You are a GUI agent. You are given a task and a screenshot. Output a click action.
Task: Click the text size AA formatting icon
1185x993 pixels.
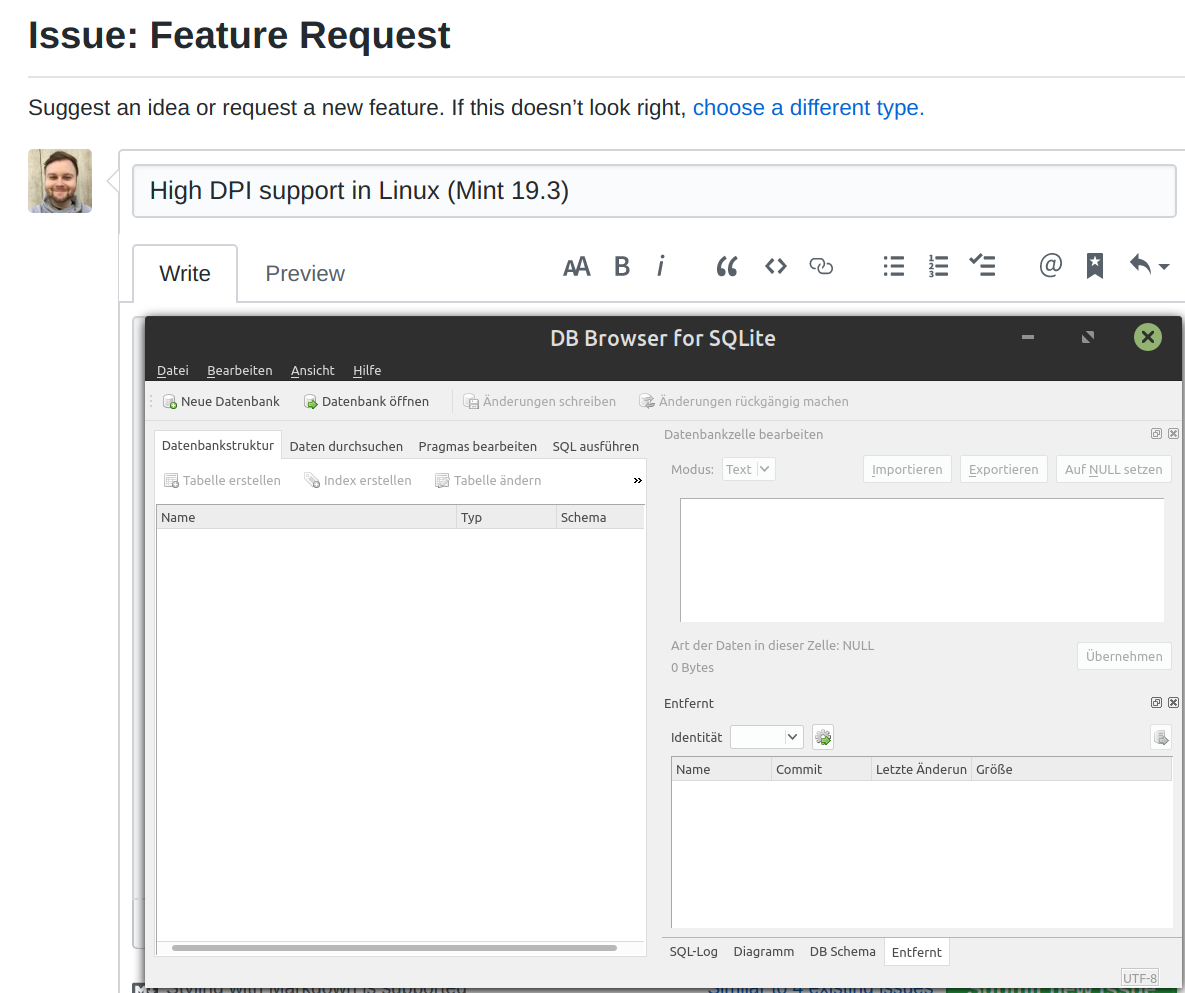(x=577, y=267)
